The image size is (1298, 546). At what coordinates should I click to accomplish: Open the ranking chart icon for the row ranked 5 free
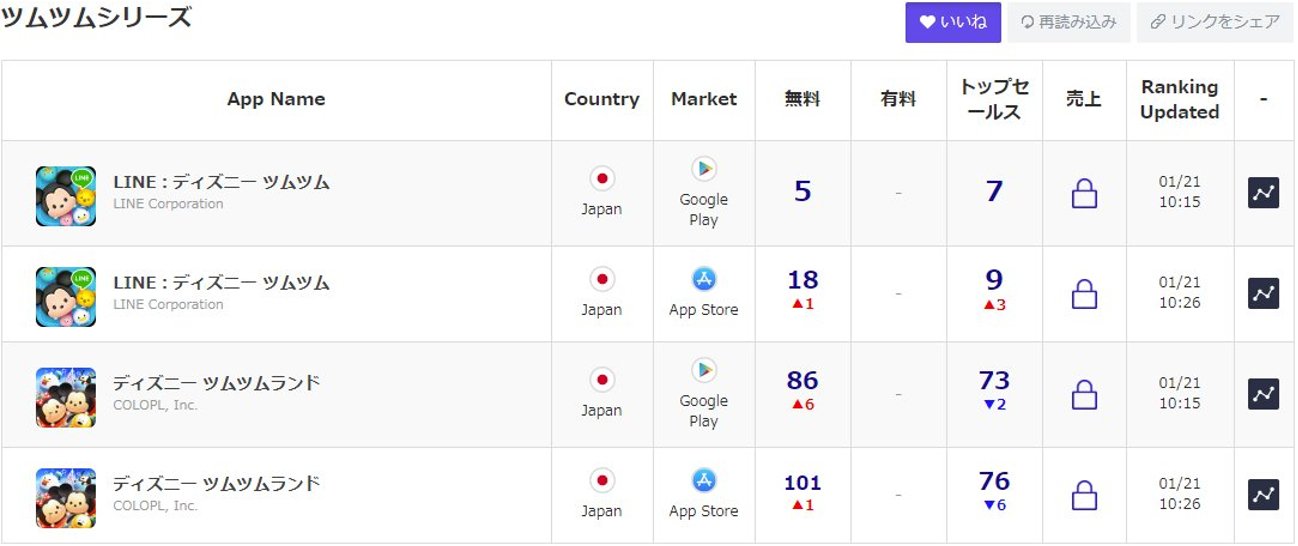(x=1264, y=192)
